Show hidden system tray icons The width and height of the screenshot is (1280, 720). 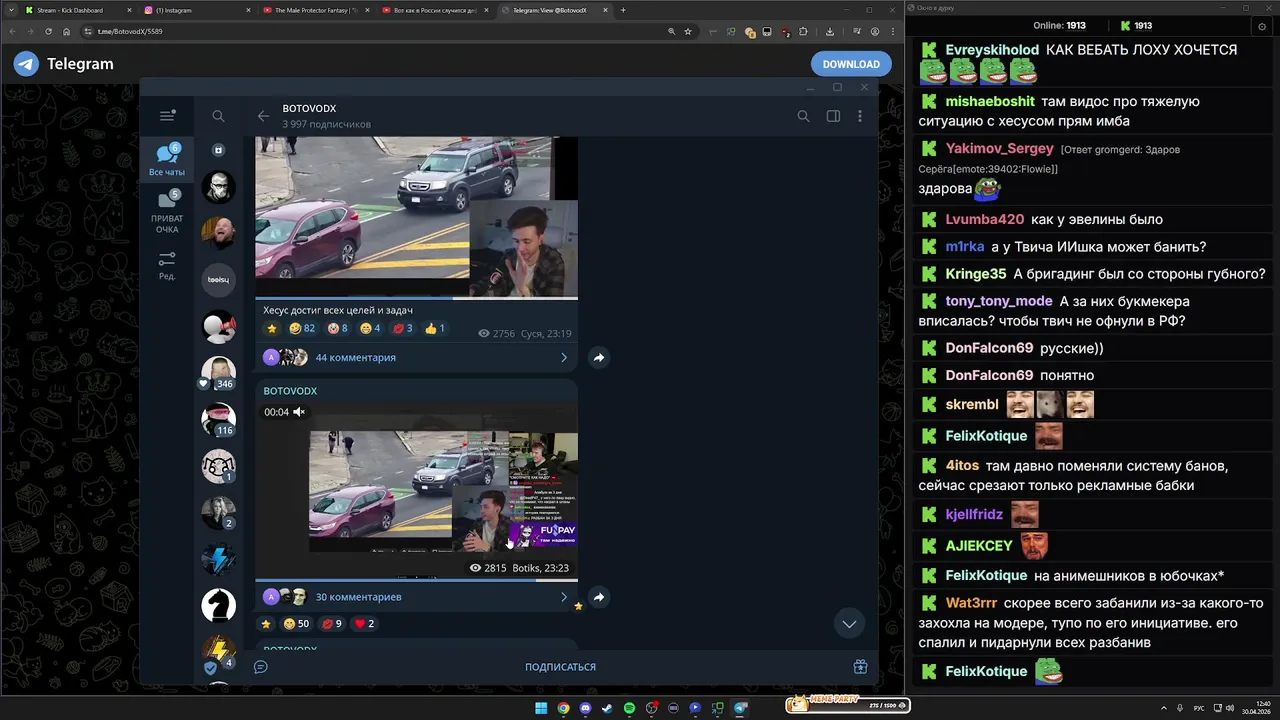(1164, 708)
